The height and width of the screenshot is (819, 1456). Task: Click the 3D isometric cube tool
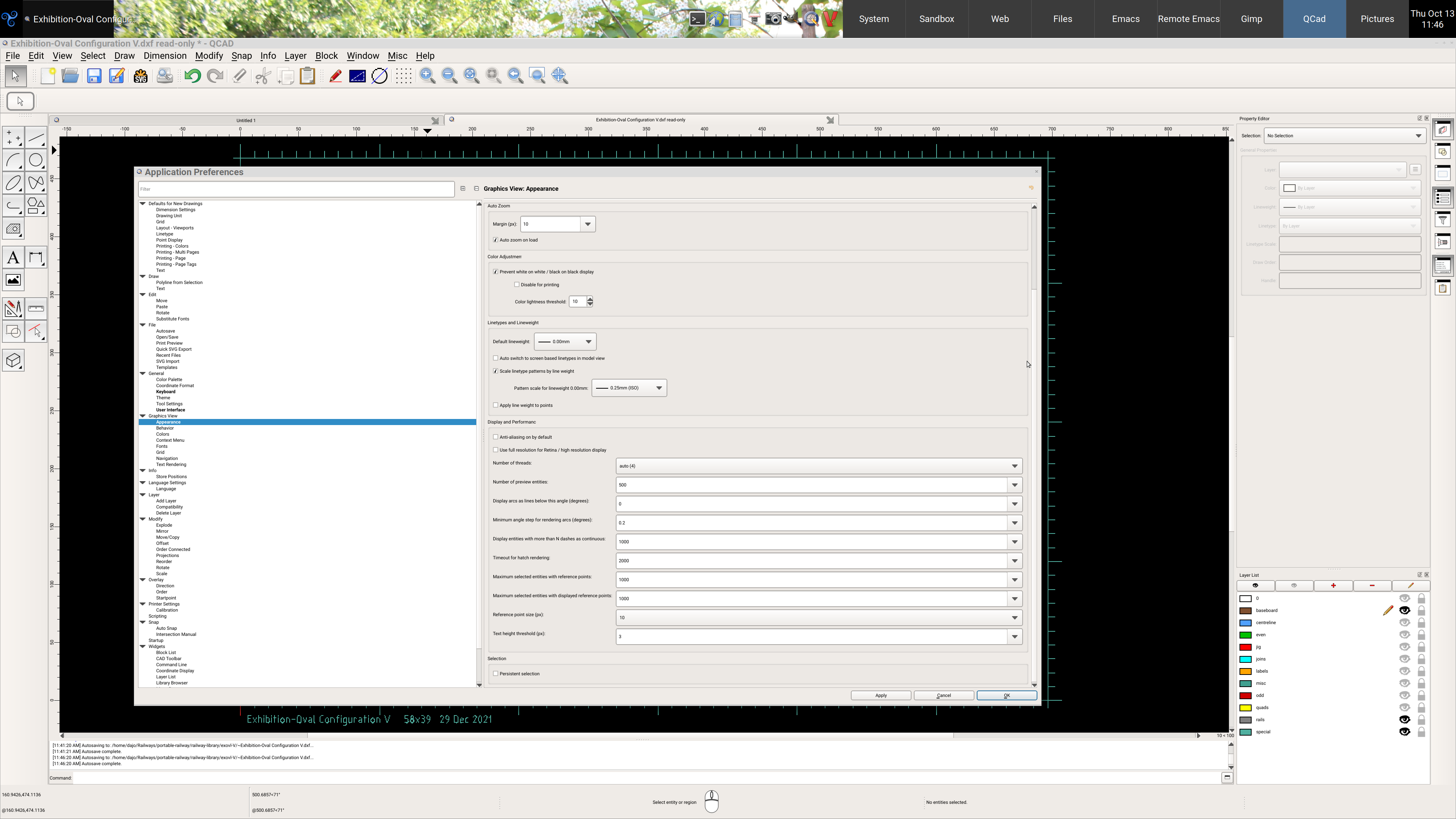point(13,361)
